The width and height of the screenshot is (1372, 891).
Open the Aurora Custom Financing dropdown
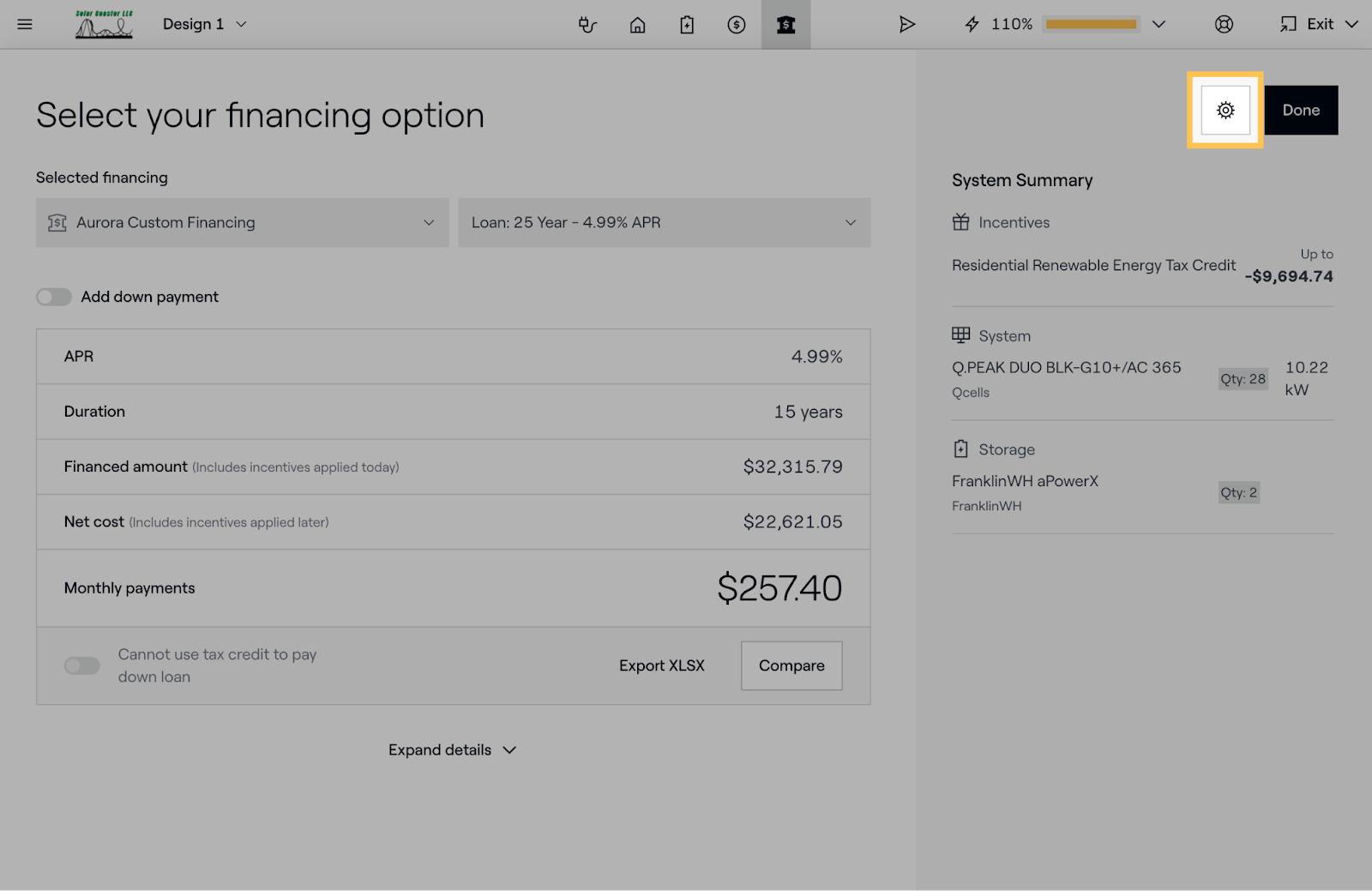pos(242,223)
